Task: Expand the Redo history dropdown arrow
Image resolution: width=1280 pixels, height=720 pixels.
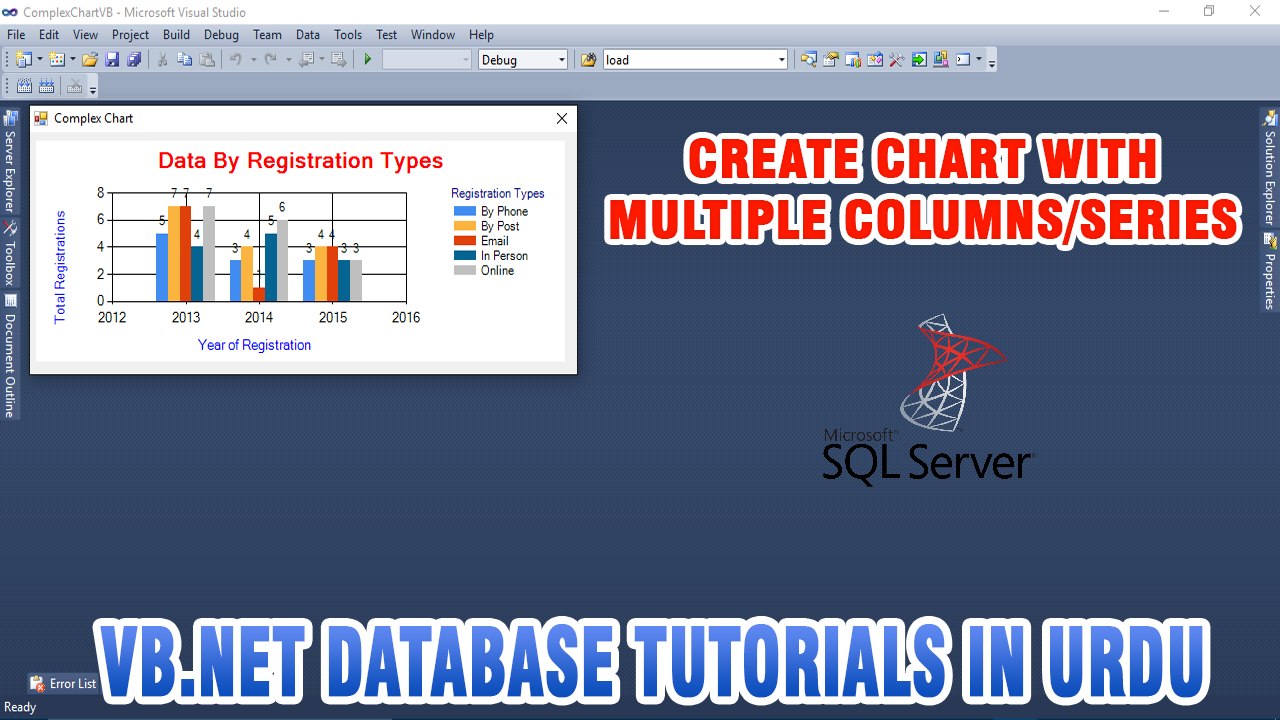Action: (x=288, y=60)
